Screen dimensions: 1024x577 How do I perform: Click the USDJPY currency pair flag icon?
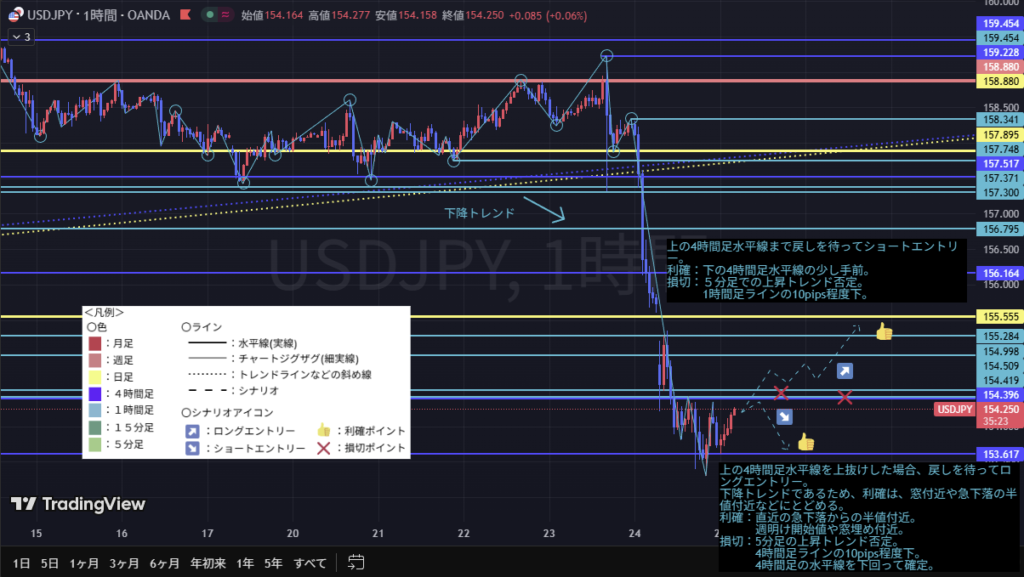coord(17,15)
